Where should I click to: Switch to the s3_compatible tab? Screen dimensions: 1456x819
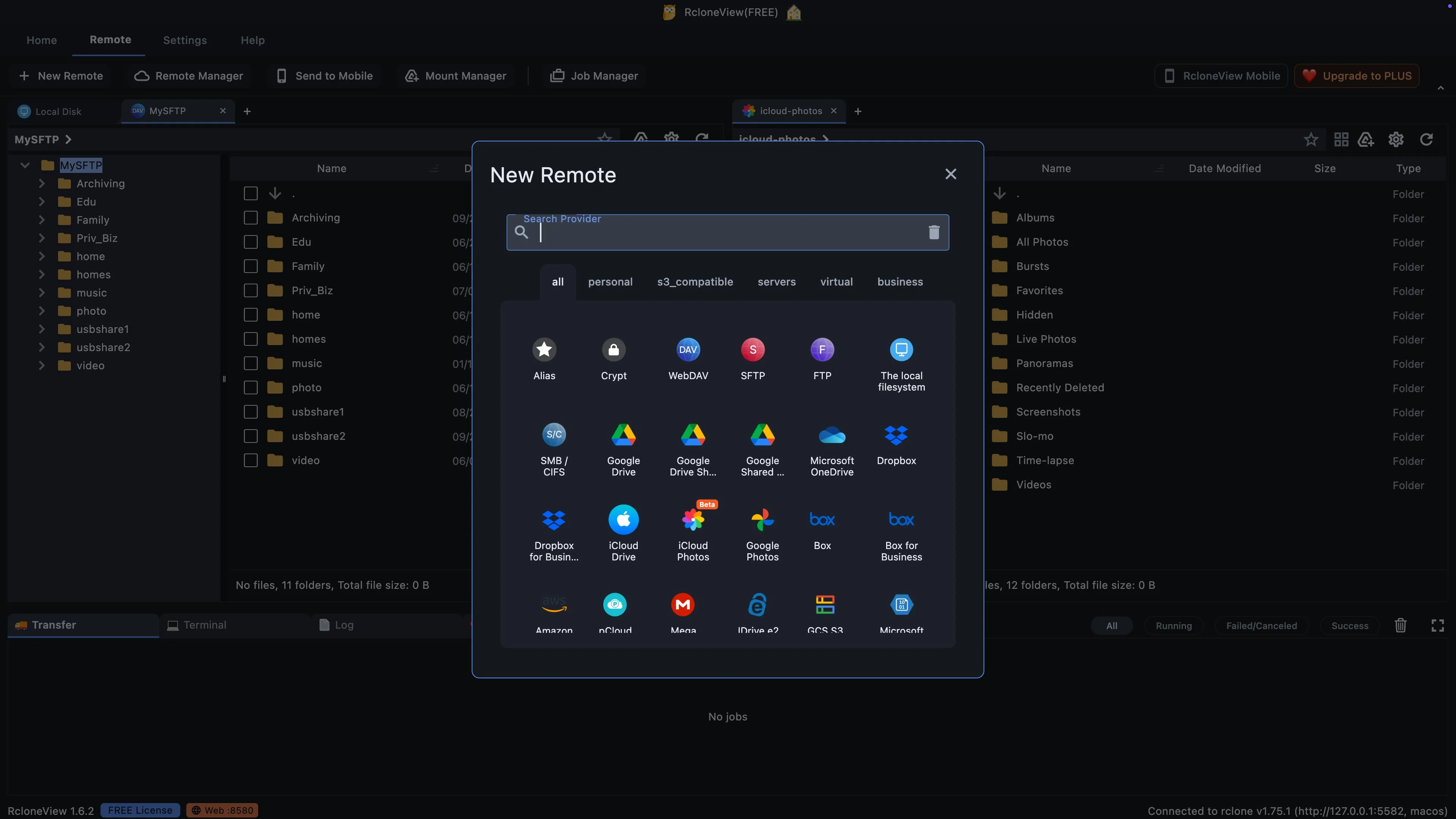(695, 282)
